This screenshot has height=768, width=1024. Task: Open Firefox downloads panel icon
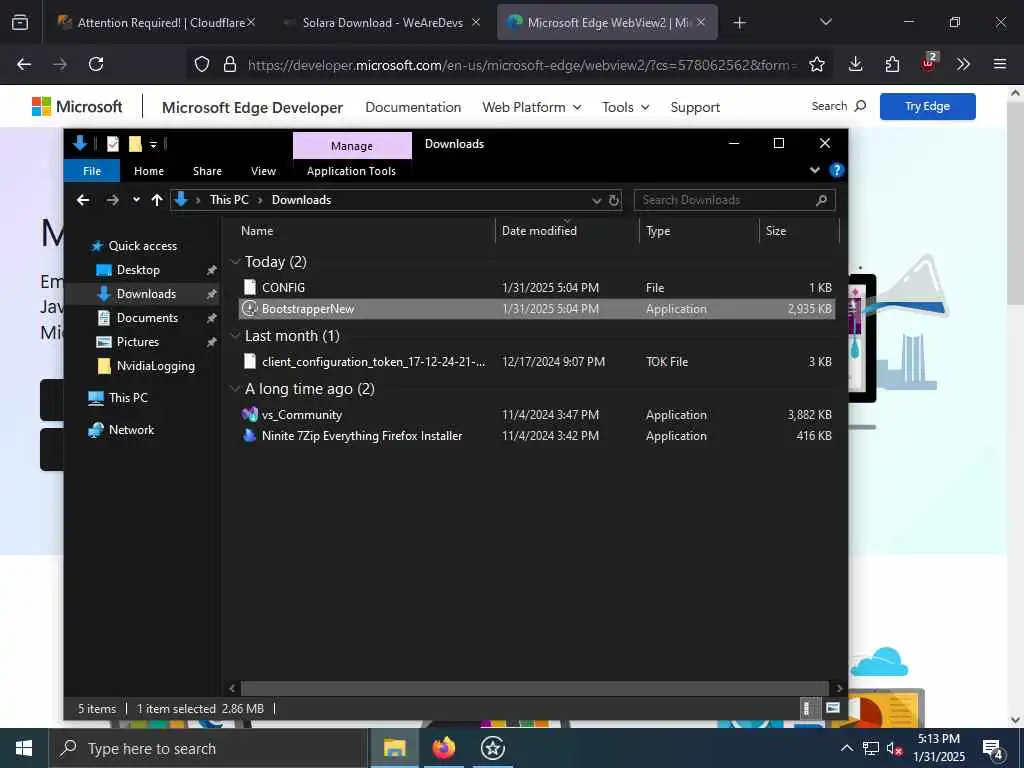click(856, 64)
